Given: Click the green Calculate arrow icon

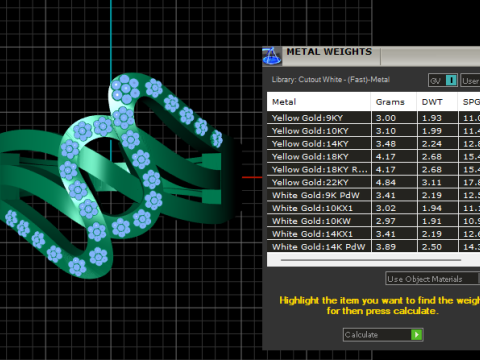Looking at the screenshot, I should coord(416,334).
